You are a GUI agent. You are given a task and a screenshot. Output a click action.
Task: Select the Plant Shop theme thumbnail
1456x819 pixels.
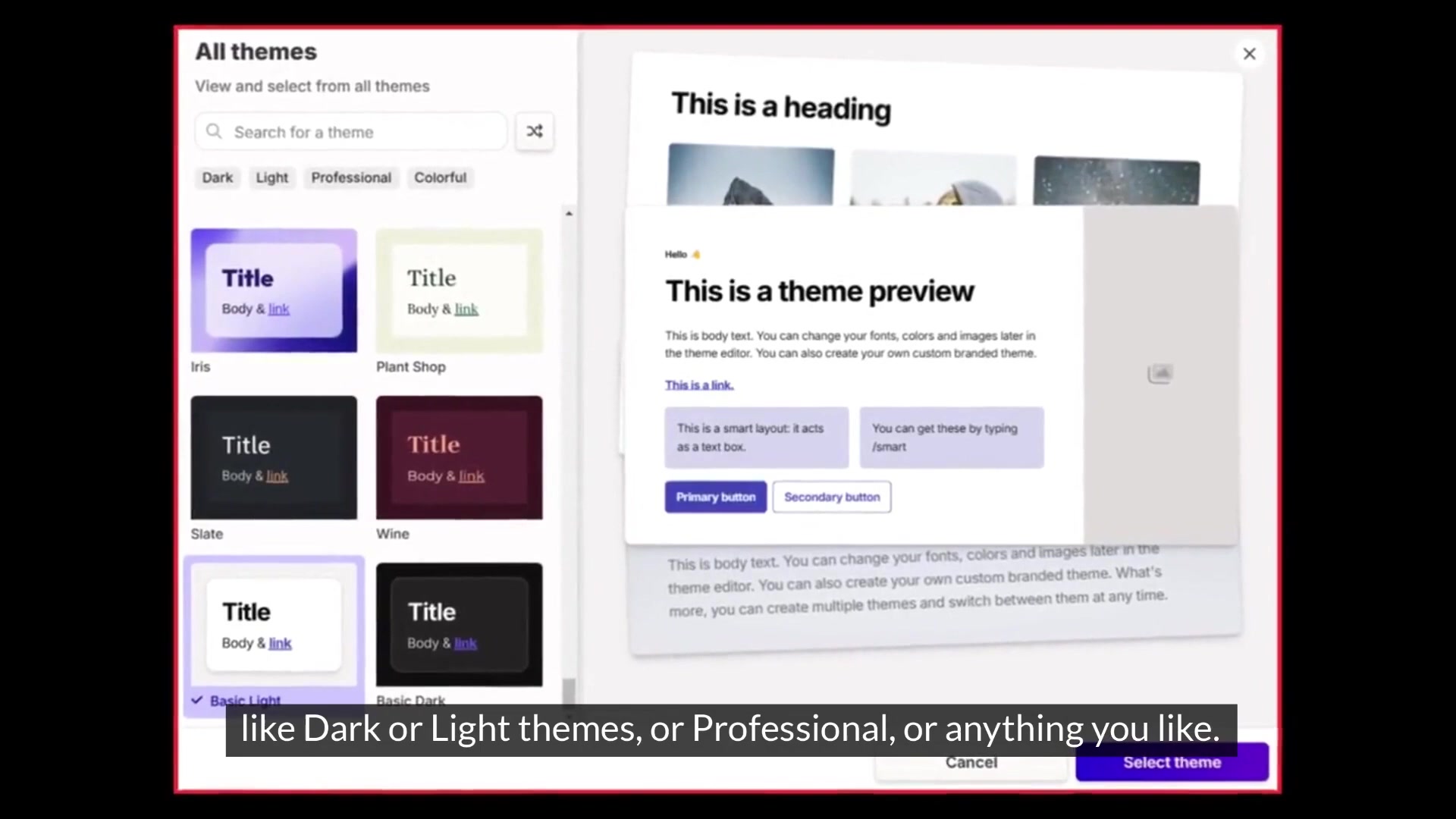click(460, 290)
